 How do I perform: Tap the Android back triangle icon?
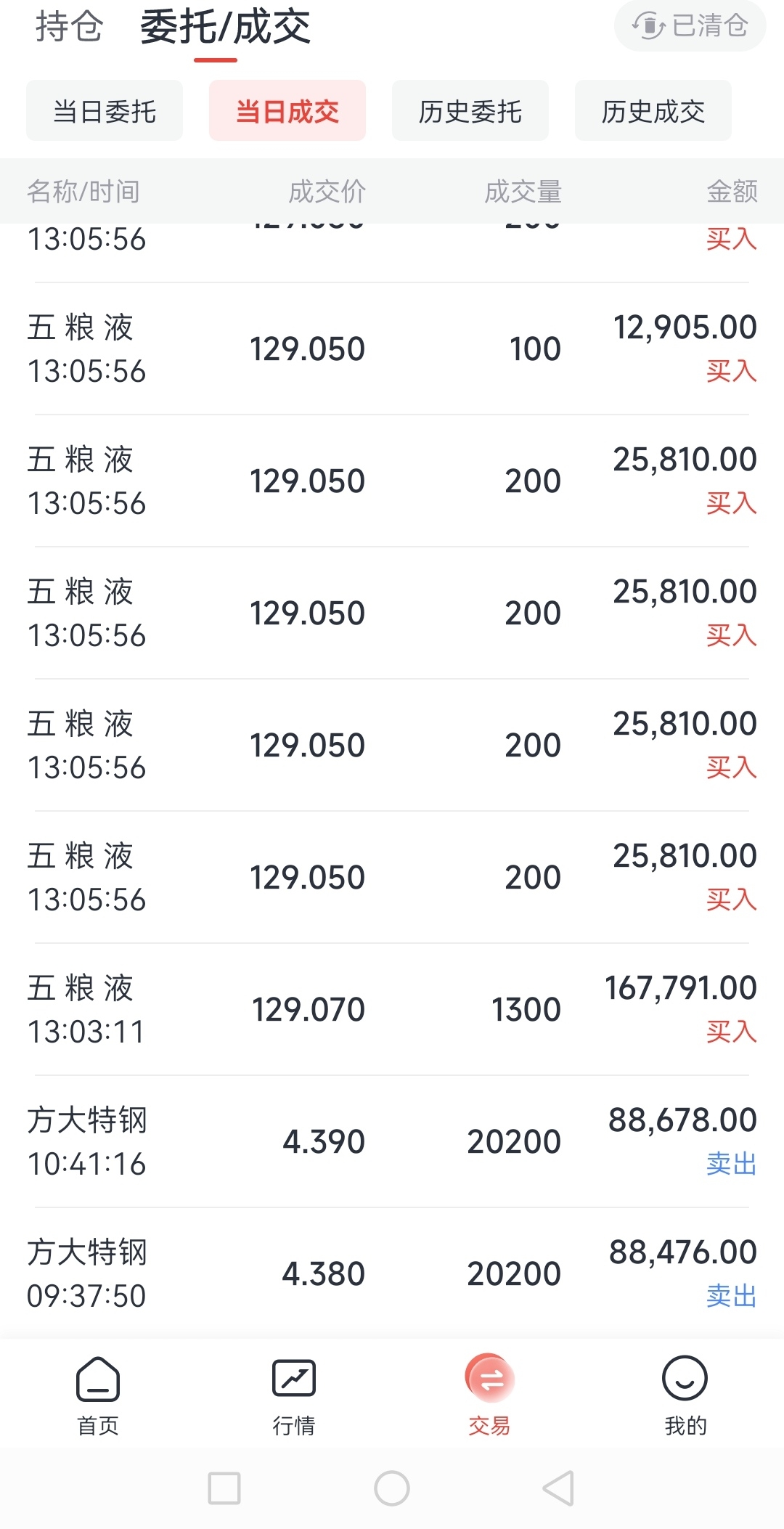pyautogui.click(x=559, y=1488)
